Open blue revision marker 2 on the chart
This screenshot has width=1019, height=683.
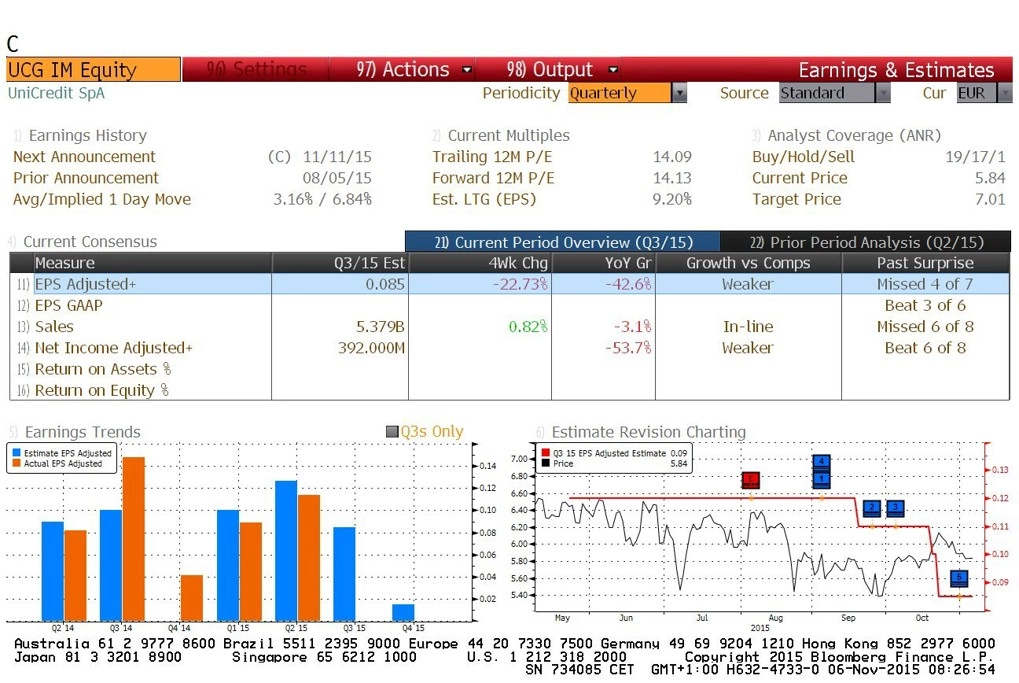(871, 508)
